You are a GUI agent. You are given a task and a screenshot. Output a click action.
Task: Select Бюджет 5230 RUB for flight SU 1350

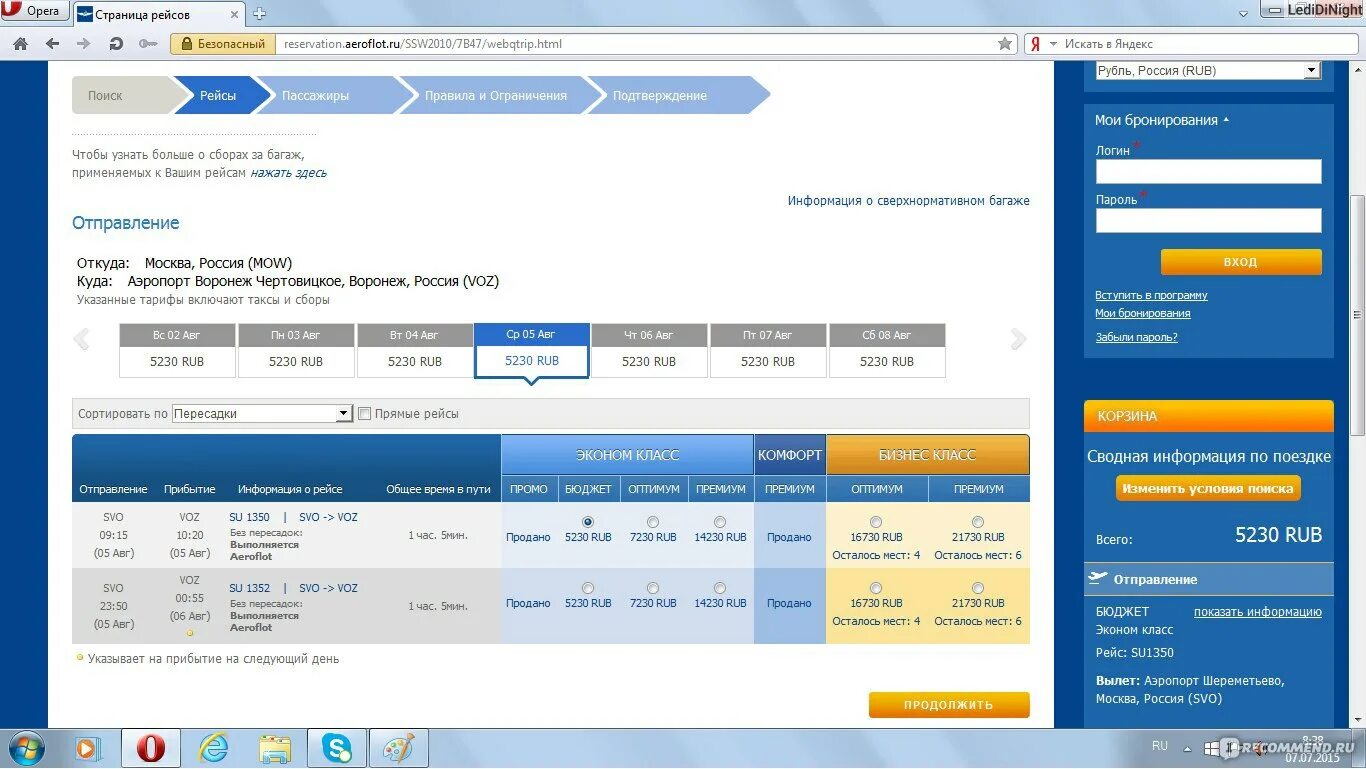click(588, 522)
